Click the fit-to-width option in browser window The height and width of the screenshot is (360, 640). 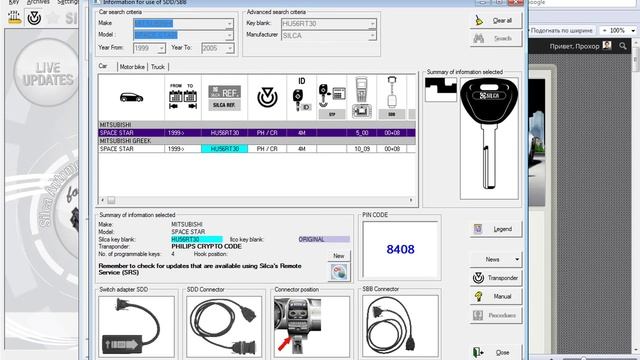(x=562, y=31)
